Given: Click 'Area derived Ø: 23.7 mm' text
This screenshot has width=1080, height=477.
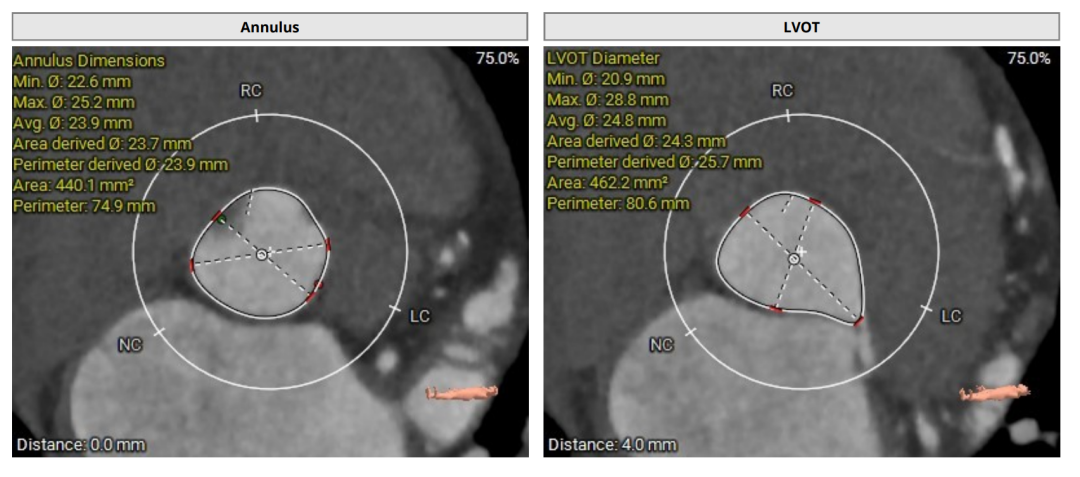Looking at the screenshot, I should click(x=103, y=143).
